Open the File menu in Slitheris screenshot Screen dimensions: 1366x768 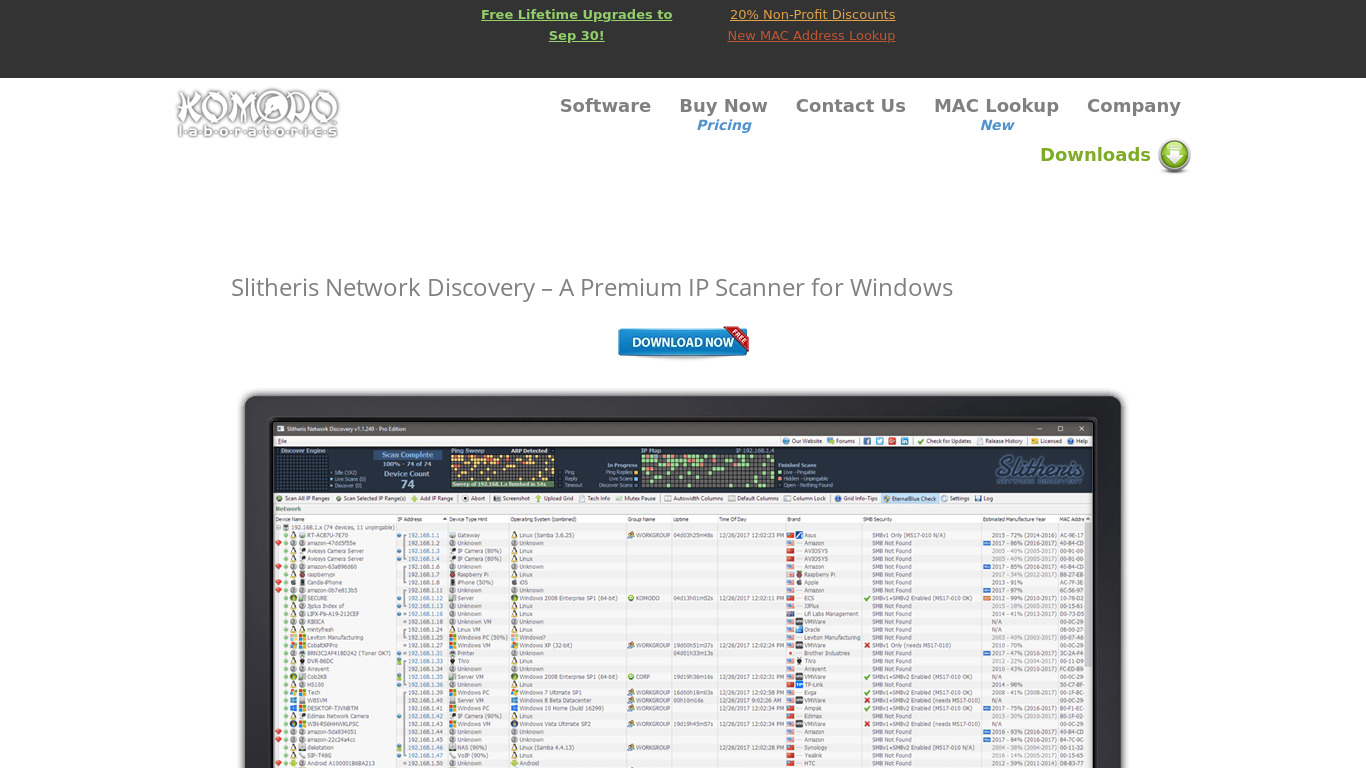click(282, 441)
